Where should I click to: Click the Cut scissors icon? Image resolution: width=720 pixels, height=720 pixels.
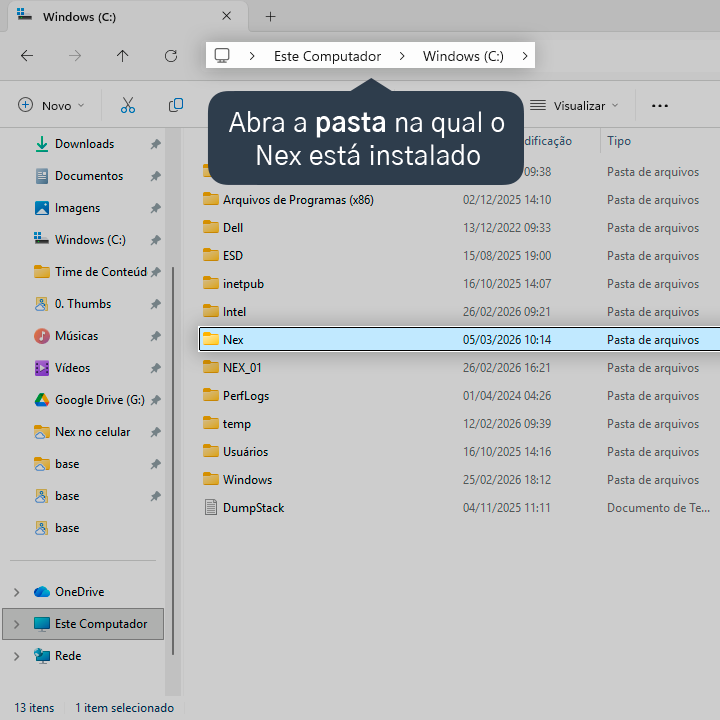click(x=128, y=106)
